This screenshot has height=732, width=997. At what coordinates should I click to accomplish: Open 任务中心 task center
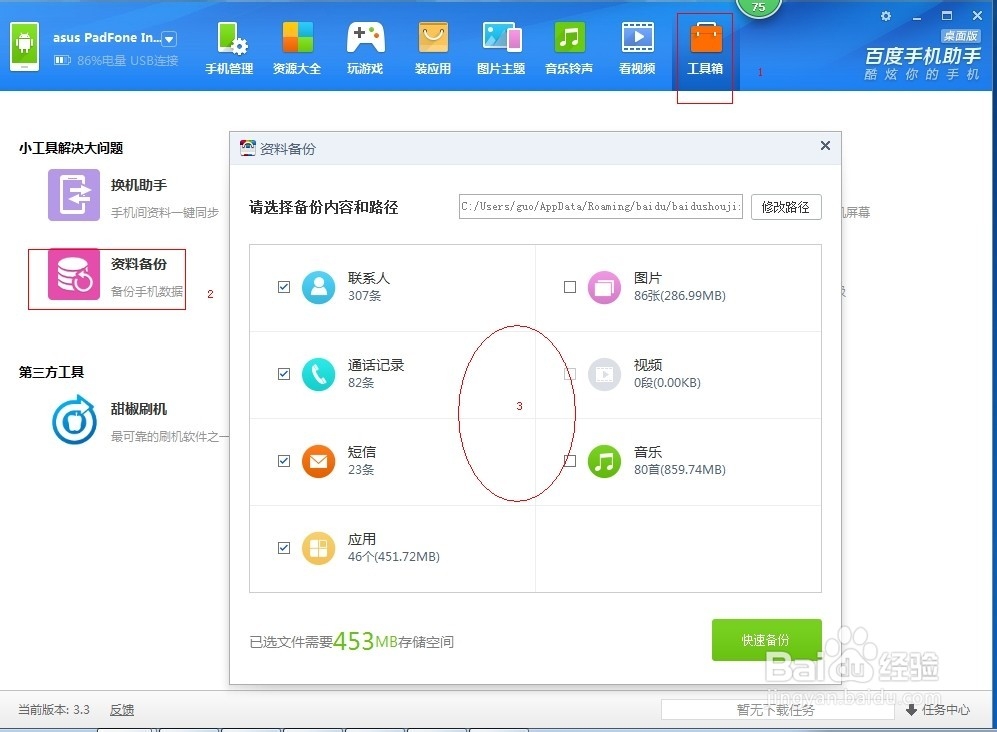click(939, 710)
